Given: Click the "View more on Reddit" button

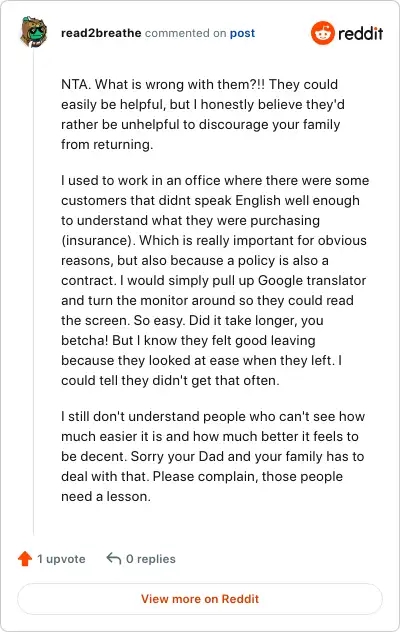Looking at the screenshot, I should pyautogui.click(x=200, y=599).
